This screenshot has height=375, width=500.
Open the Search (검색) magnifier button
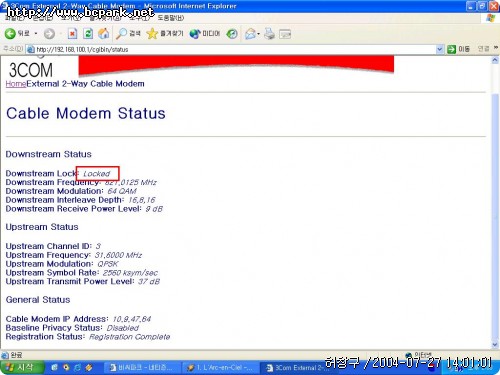(128, 33)
